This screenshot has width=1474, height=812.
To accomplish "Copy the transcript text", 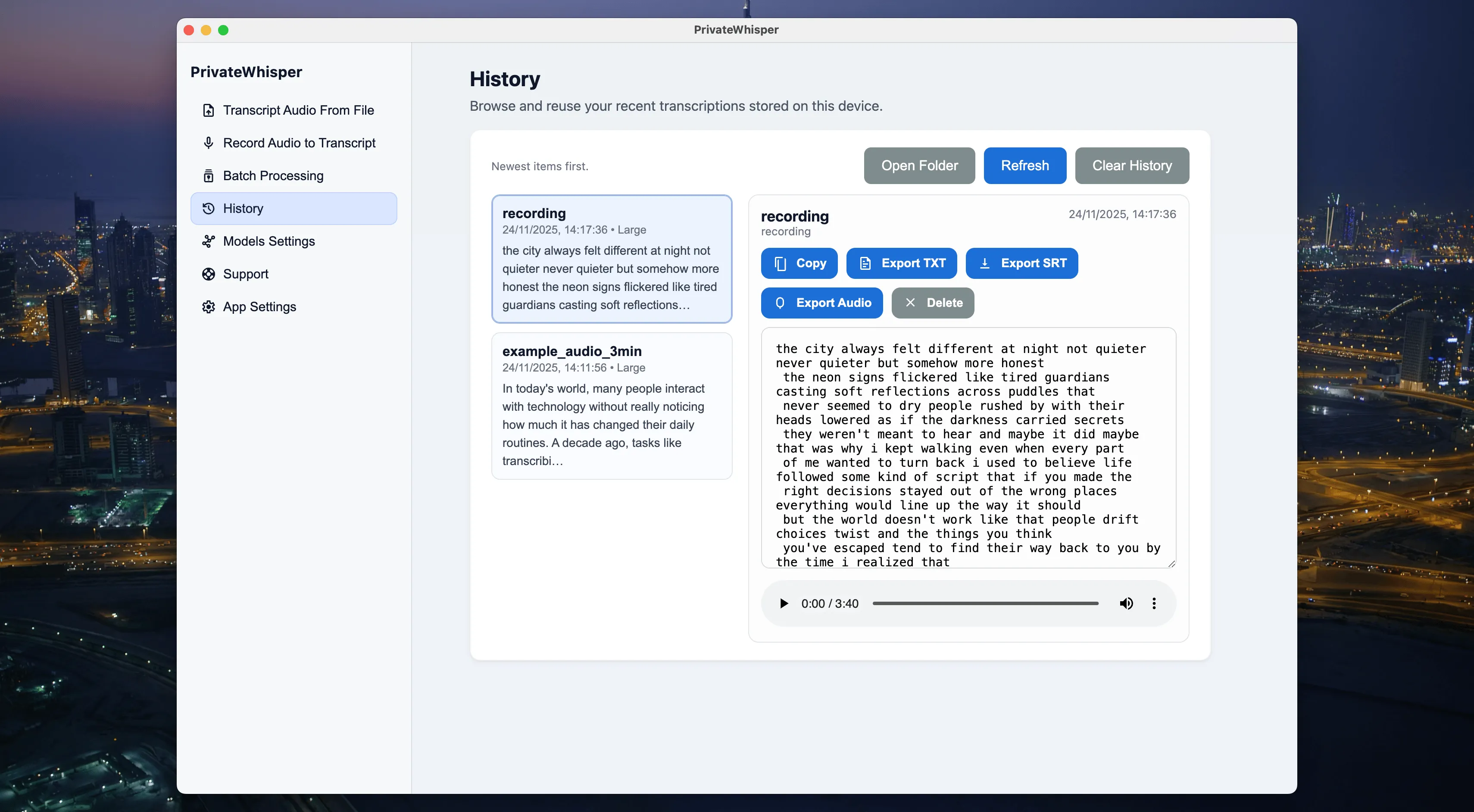I will (x=799, y=263).
